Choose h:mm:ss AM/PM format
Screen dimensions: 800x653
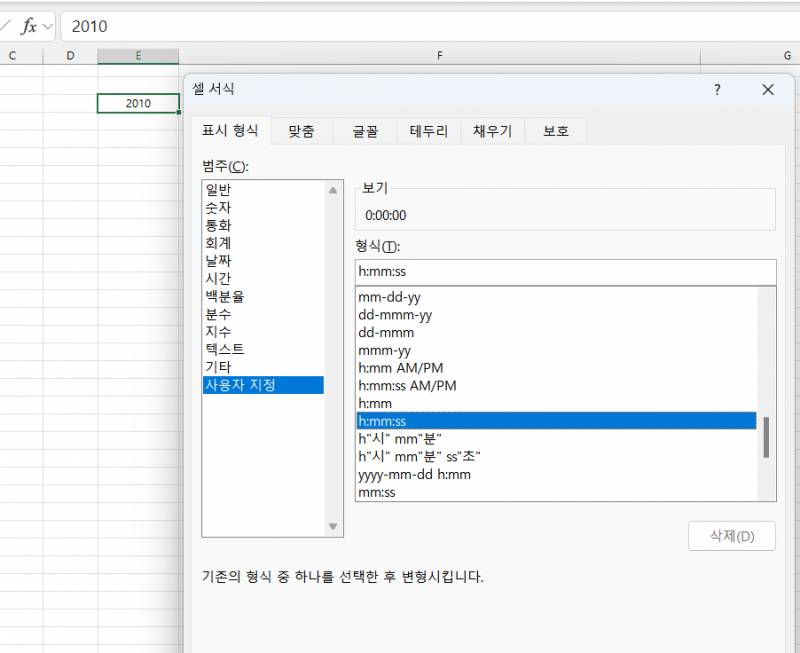coord(556,386)
